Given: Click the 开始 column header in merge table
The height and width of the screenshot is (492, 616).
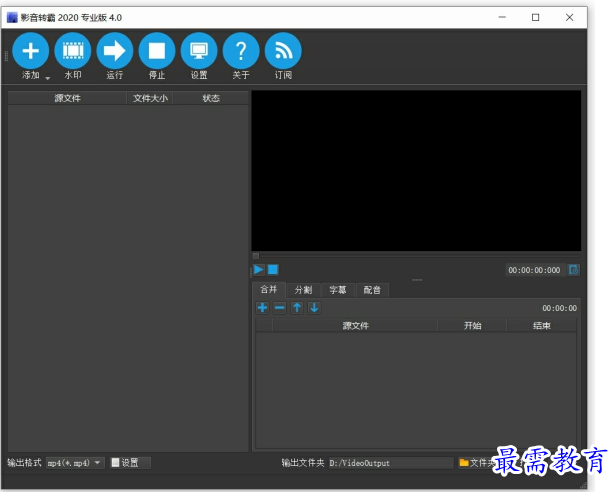Looking at the screenshot, I should tap(472, 325).
